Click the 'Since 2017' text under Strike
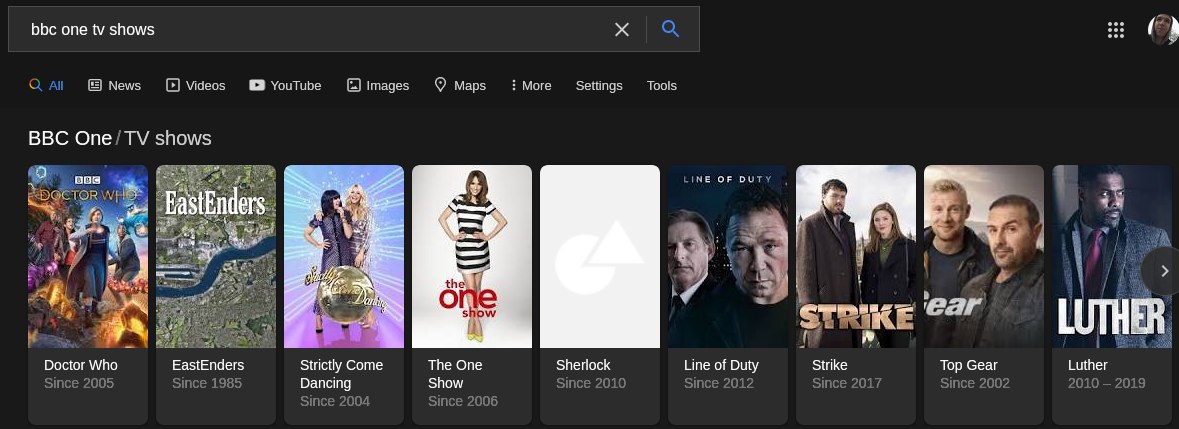 click(847, 383)
